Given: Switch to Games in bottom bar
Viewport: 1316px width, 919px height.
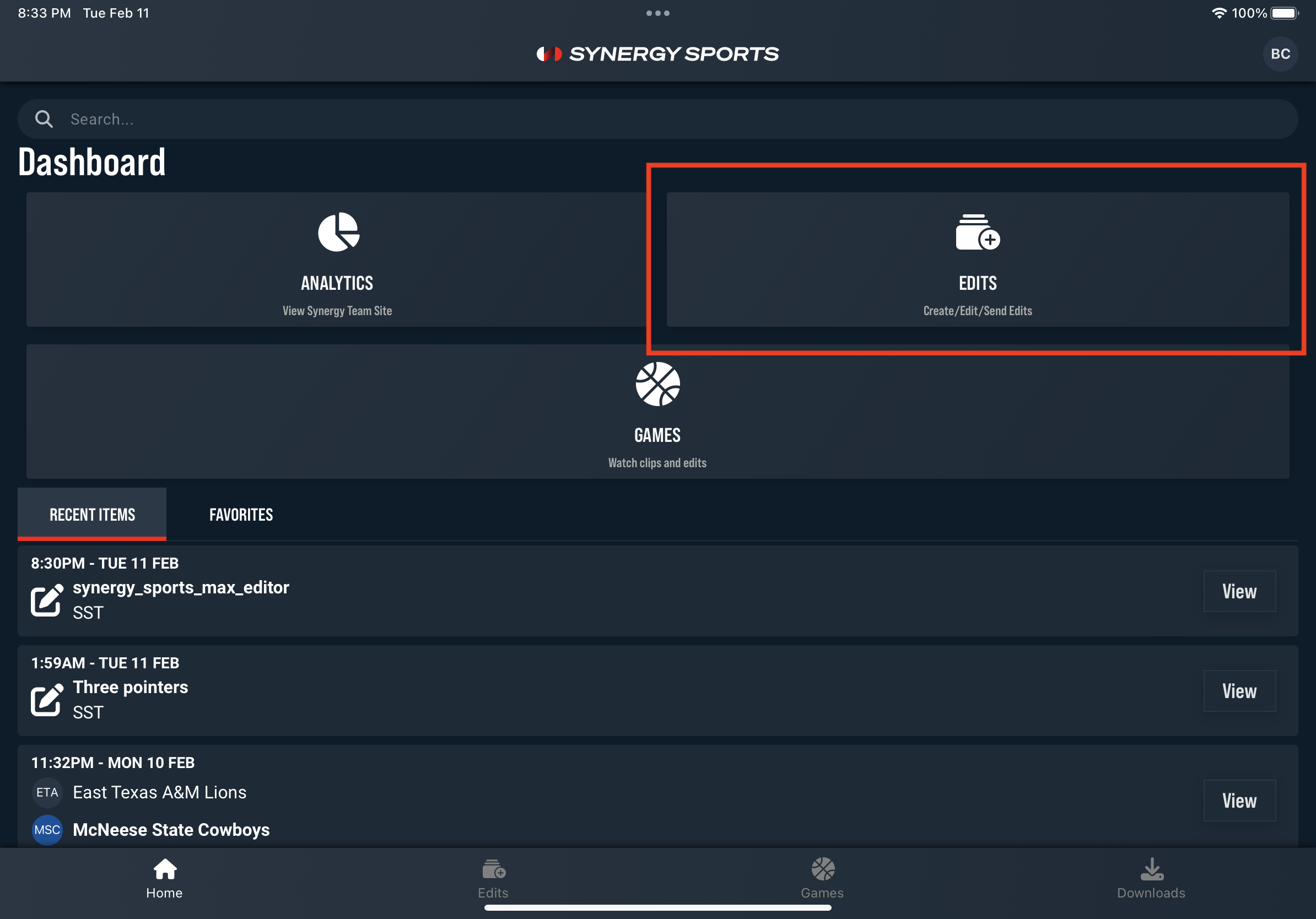Looking at the screenshot, I should click(822, 878).
